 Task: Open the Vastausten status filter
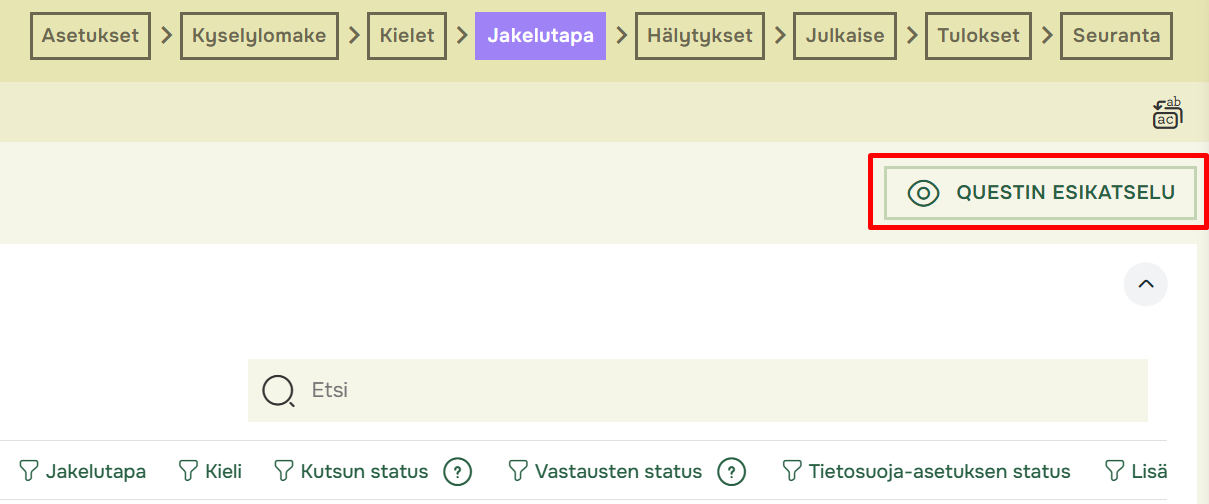[605, 471]
